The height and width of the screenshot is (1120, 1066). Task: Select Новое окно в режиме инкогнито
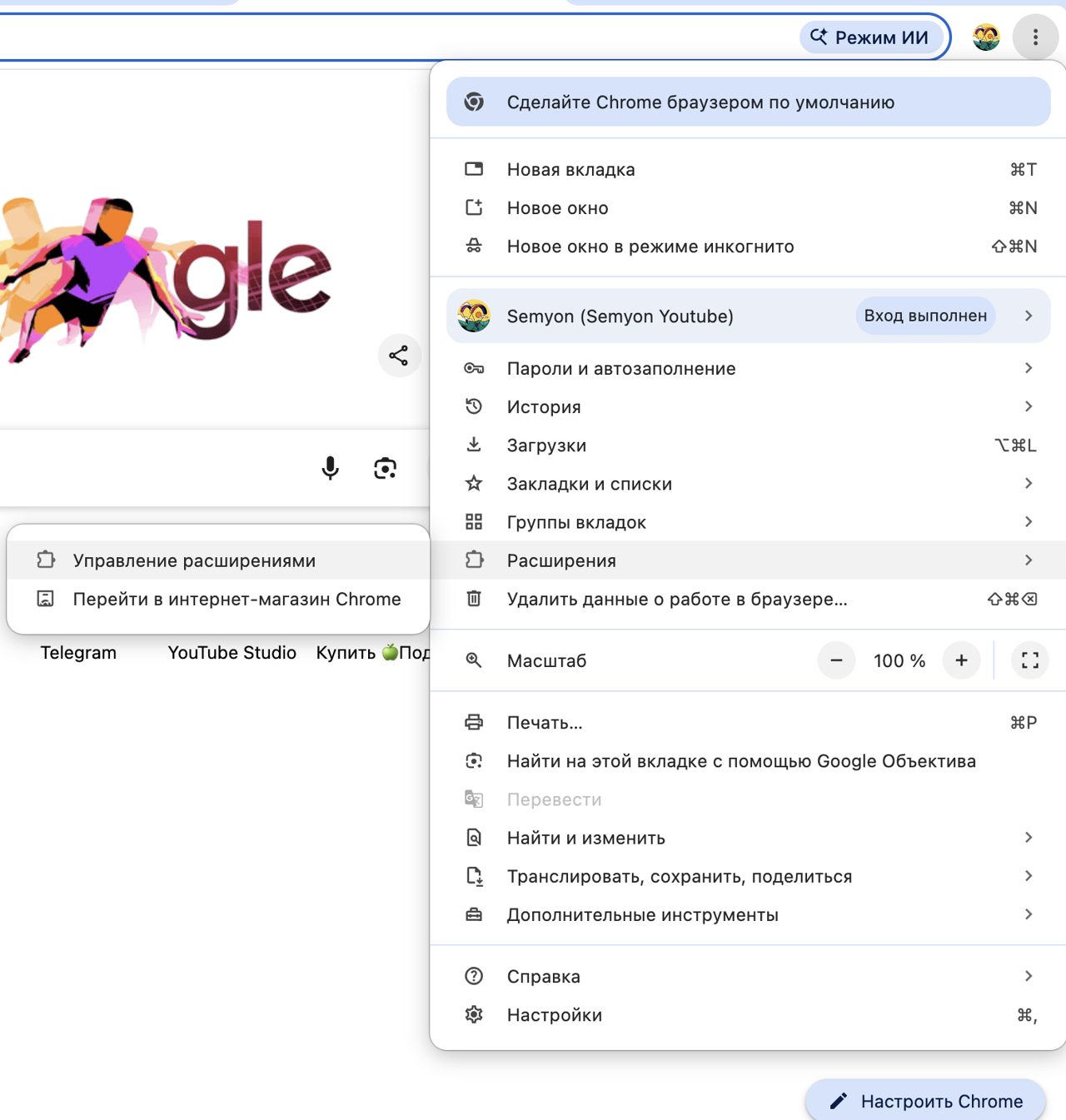click(748, 246)
